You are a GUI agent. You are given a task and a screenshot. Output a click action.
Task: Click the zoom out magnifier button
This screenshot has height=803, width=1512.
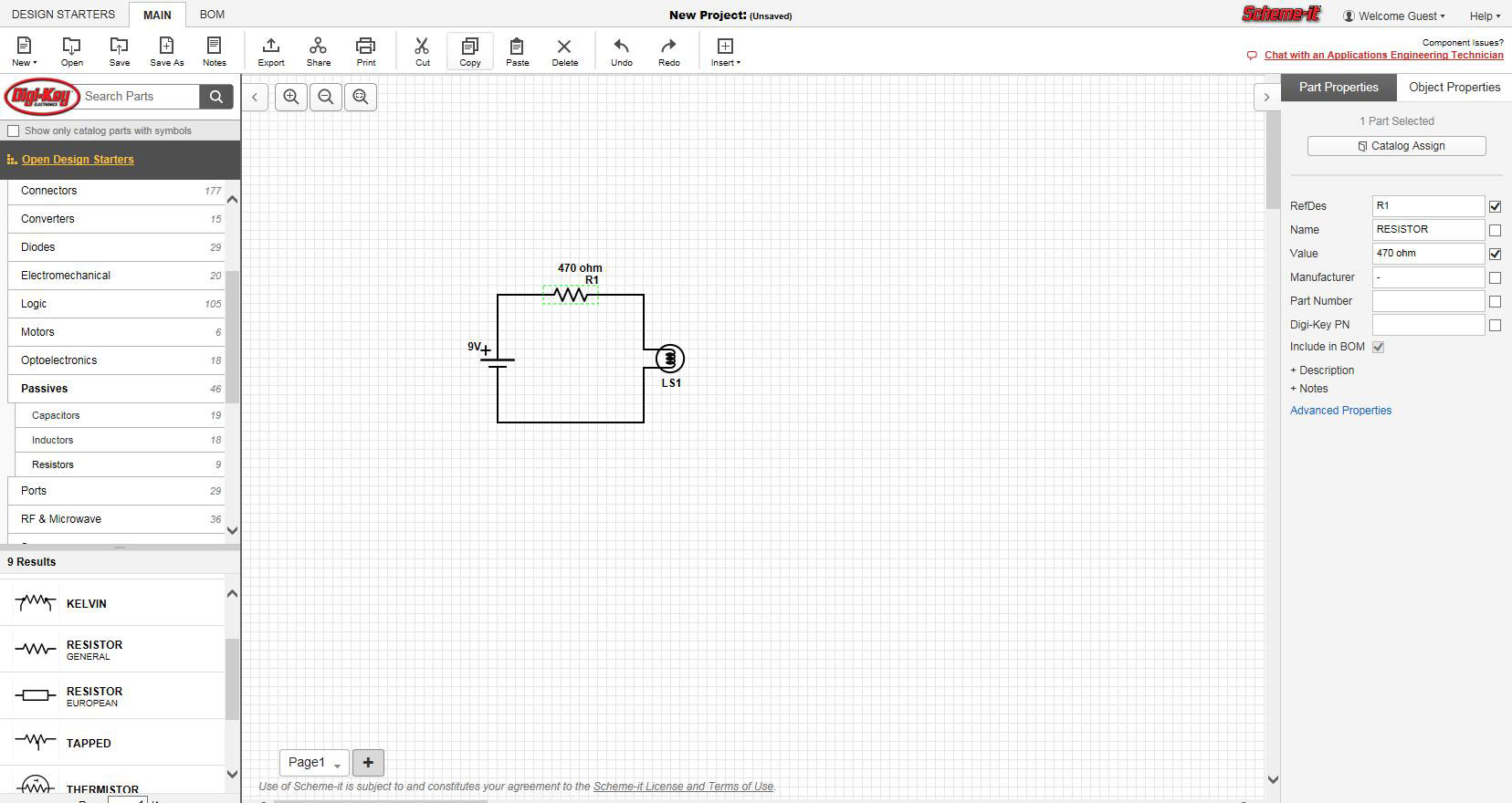[326, 97]
